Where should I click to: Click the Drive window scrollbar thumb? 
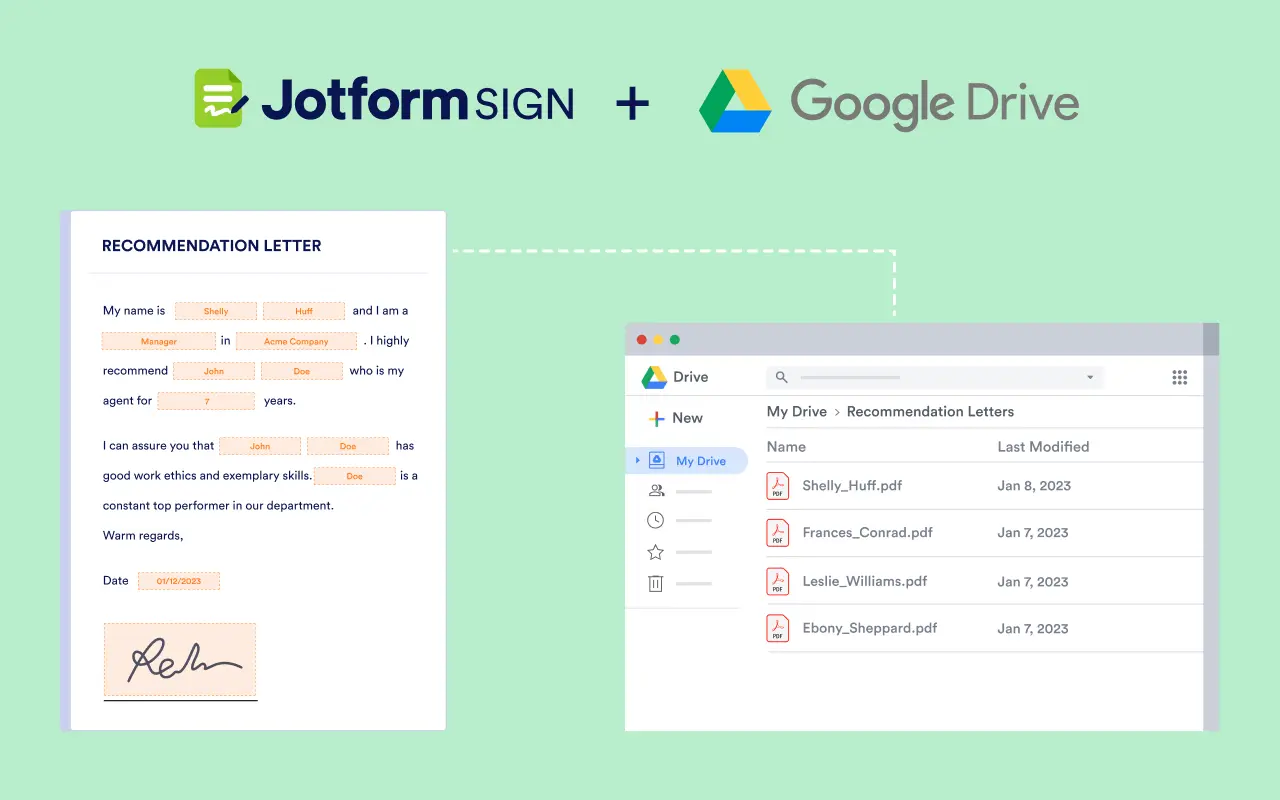point(1211,340)
